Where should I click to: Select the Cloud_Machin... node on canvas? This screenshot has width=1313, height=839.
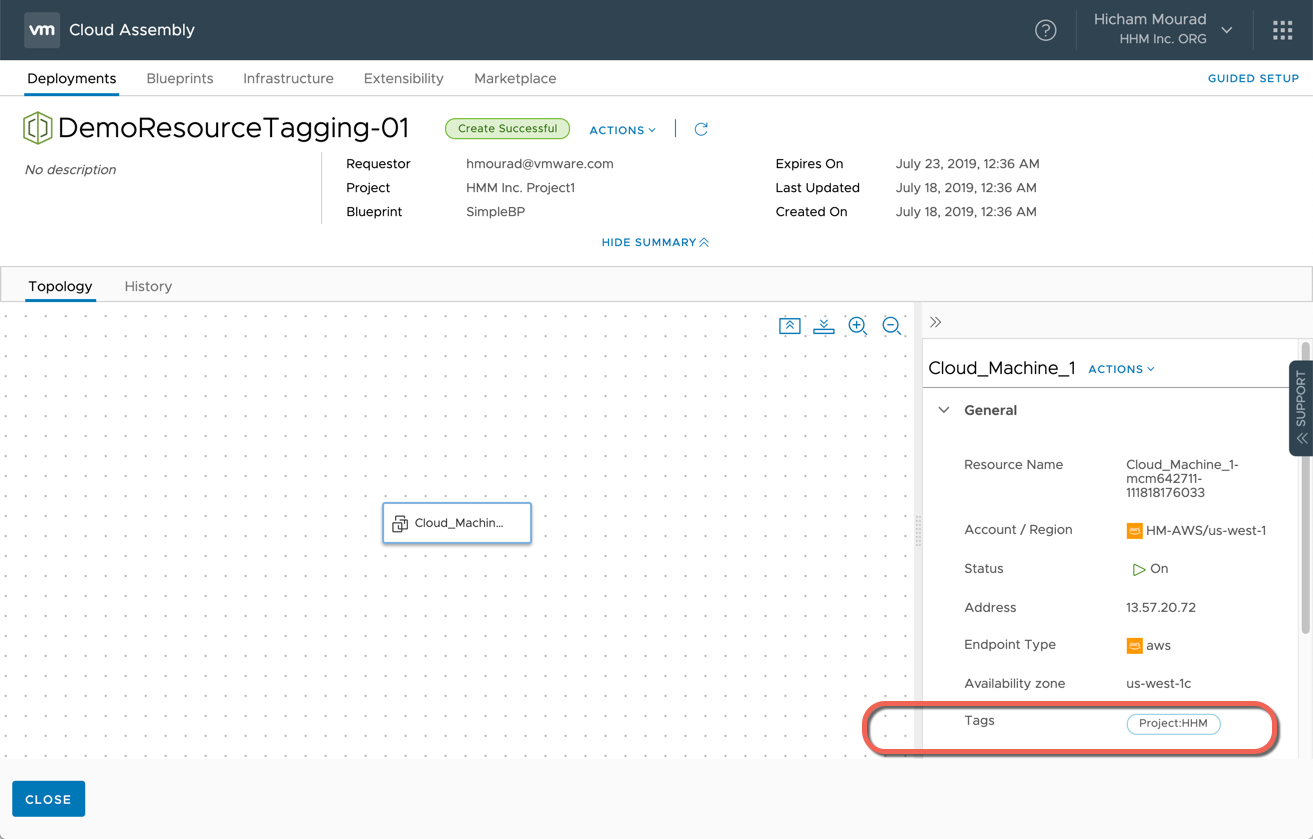(x=457, y=523)
